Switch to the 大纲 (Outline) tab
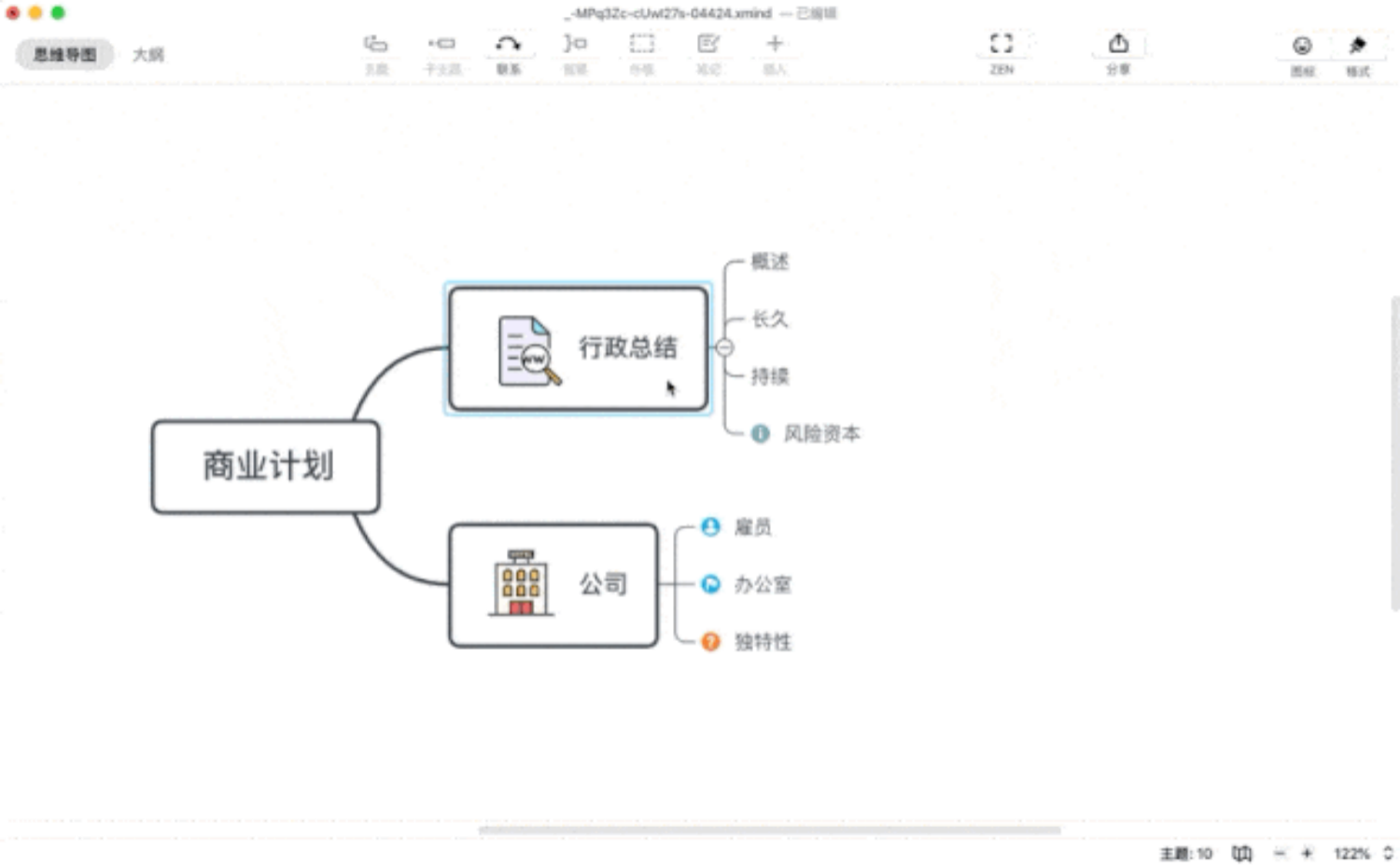This screenshot has height=868, width=1400. 147,54
